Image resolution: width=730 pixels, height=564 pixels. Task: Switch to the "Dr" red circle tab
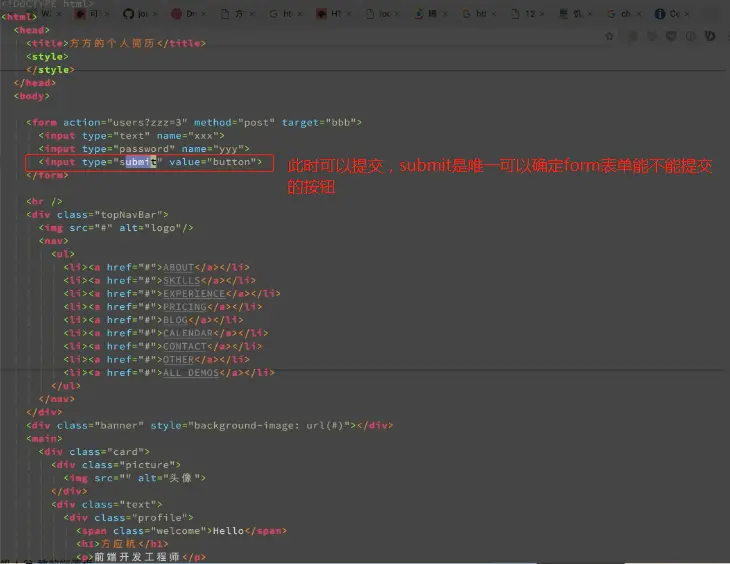coord(185,14)
